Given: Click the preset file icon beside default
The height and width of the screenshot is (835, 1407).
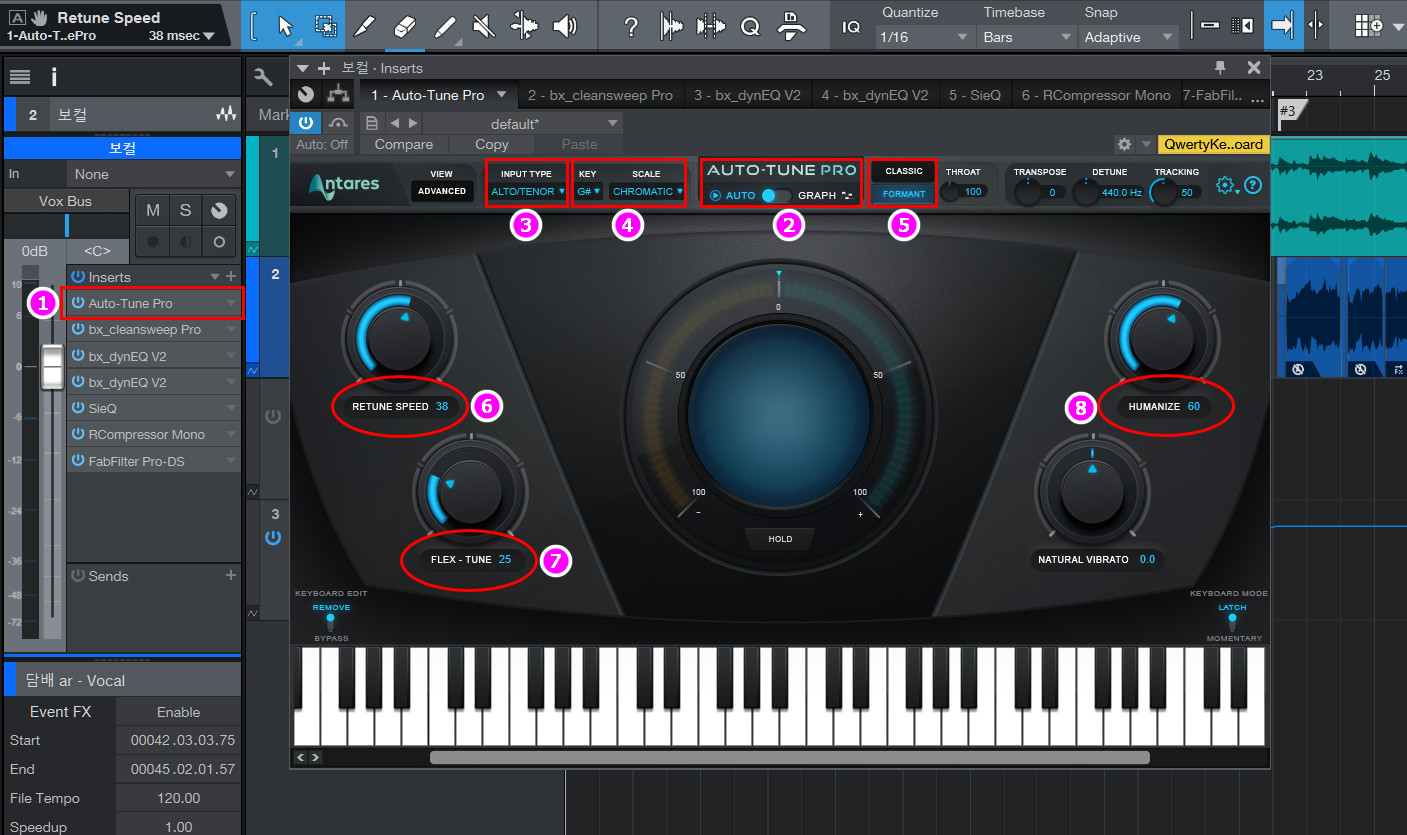Looking at the screenshot, I should point(372,123).
